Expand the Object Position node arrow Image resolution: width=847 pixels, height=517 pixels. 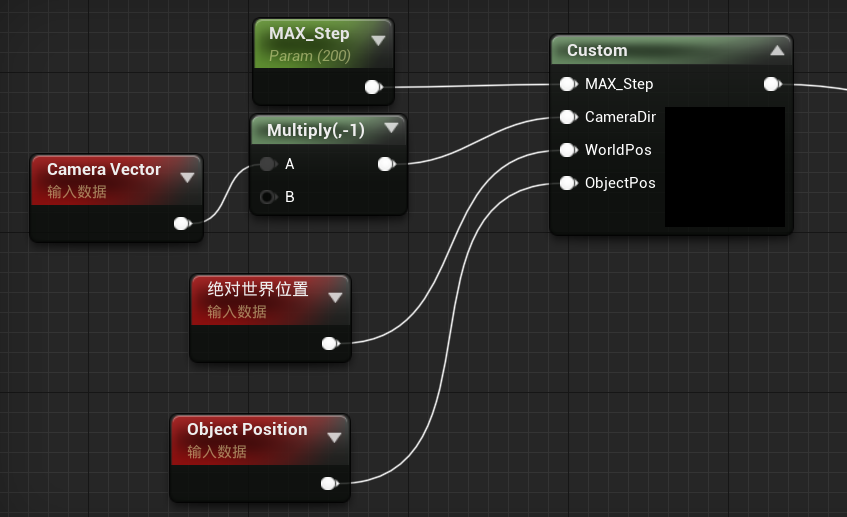[x=334, y=438]
